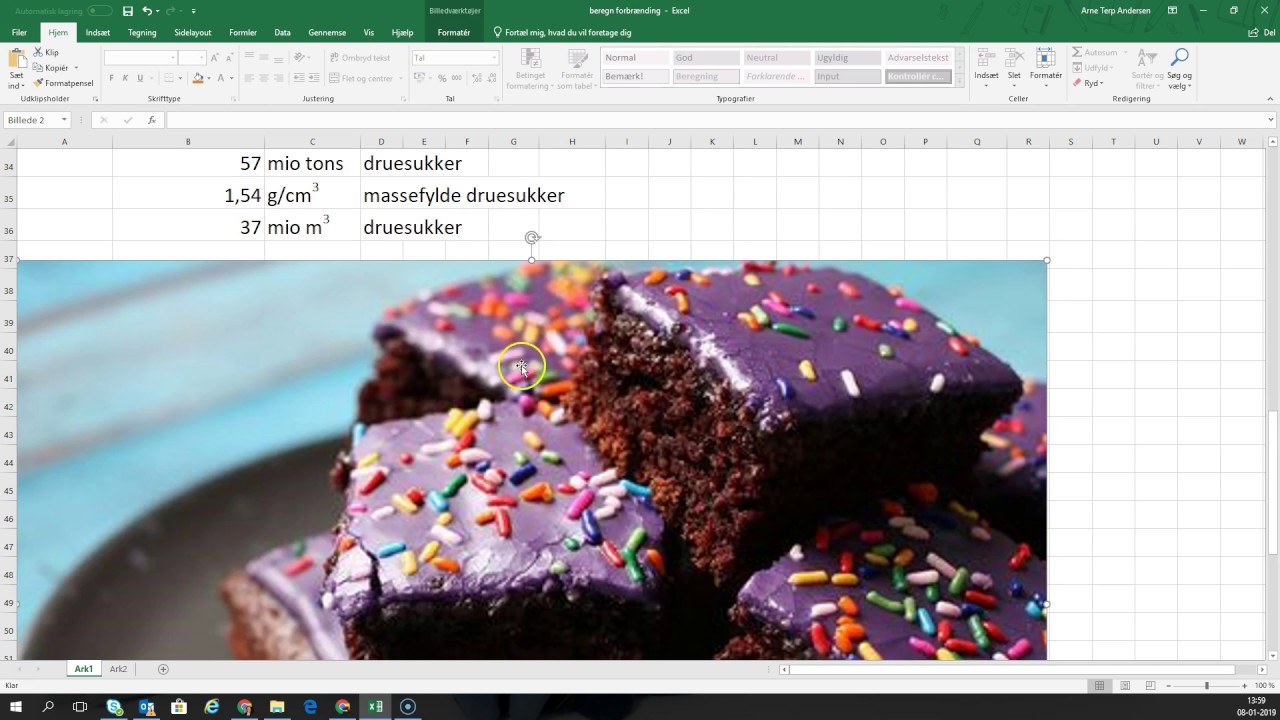Click the formula bar input field
The width and height of the screenshot is (1280, 720).
(716, 120)
